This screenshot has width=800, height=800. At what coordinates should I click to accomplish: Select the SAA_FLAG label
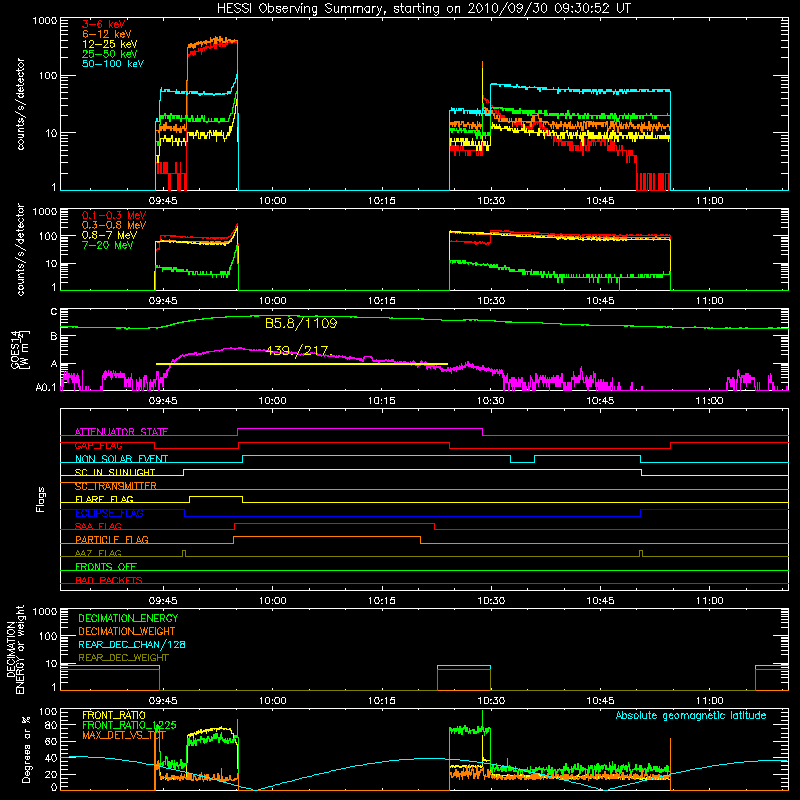(98, 526)
